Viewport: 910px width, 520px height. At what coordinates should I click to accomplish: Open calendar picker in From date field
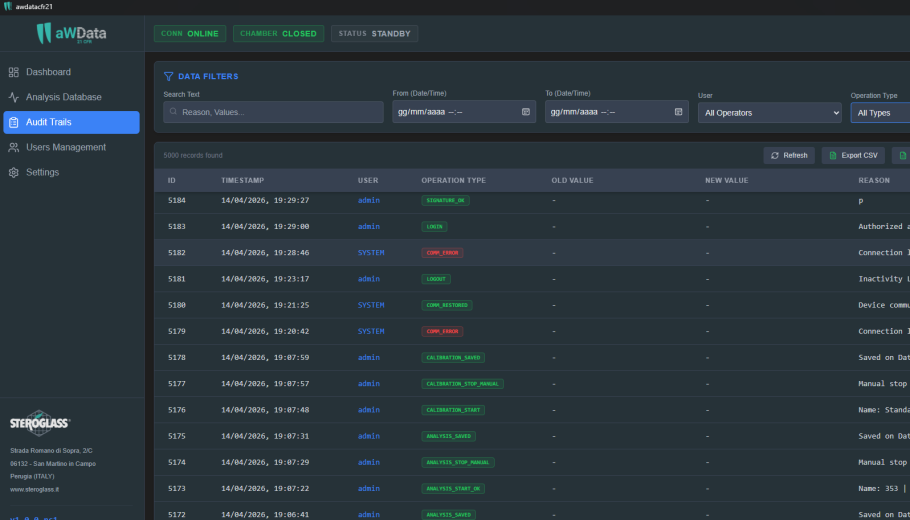tap(526, 112)
